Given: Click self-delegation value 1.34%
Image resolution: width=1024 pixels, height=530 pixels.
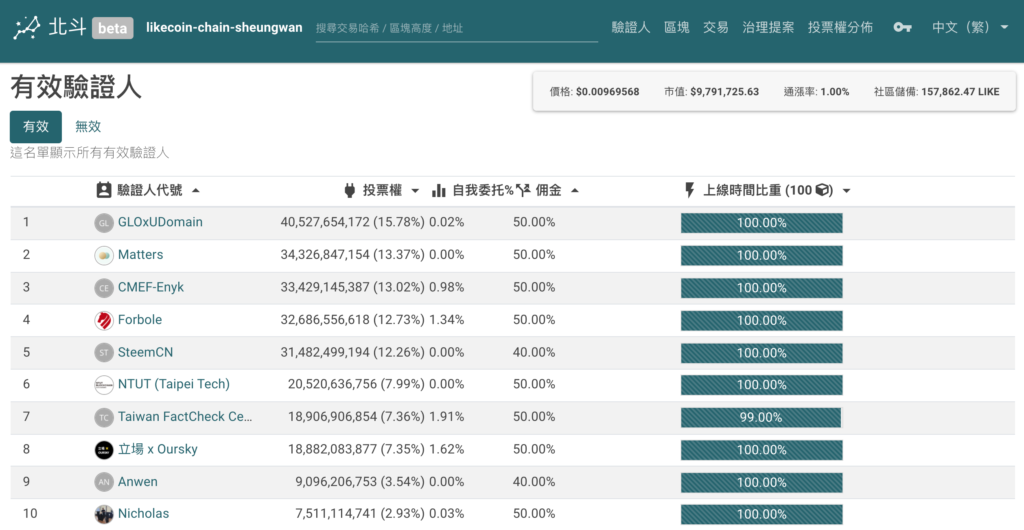Looking at the screenshot, I should coord(447,320).
